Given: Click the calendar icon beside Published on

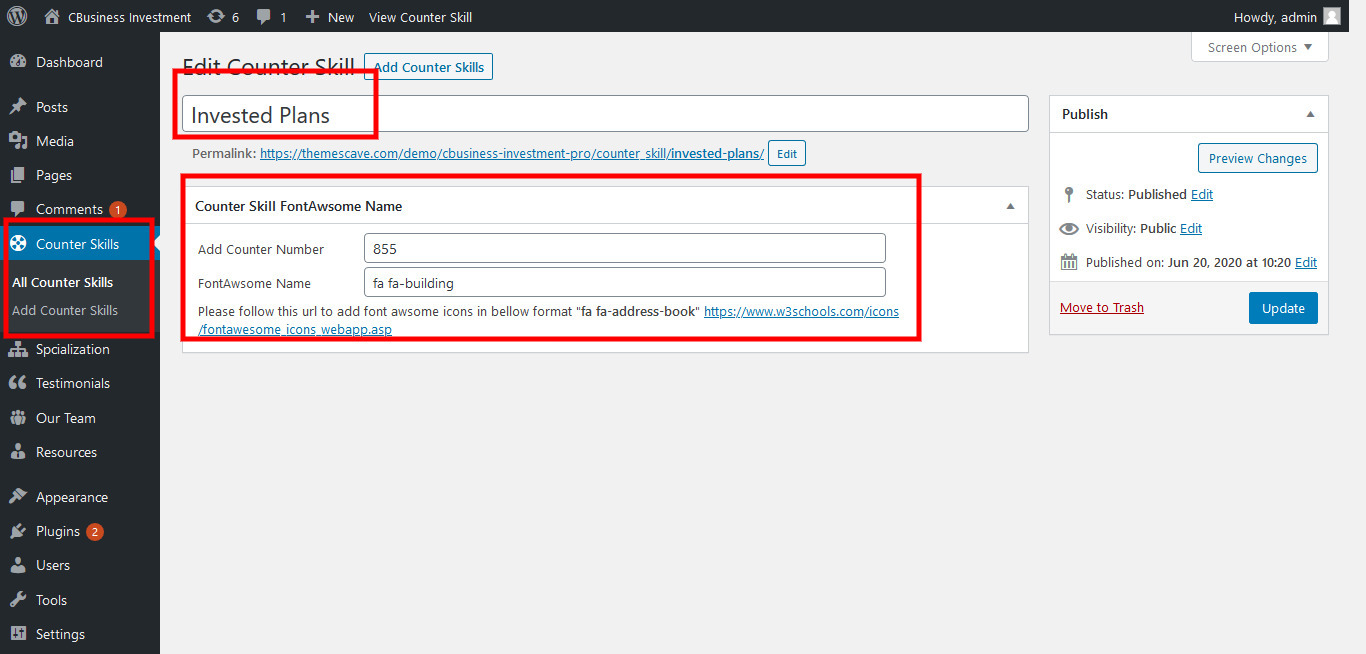Looking at the screenshot, I should click(x=1069, y=262).
